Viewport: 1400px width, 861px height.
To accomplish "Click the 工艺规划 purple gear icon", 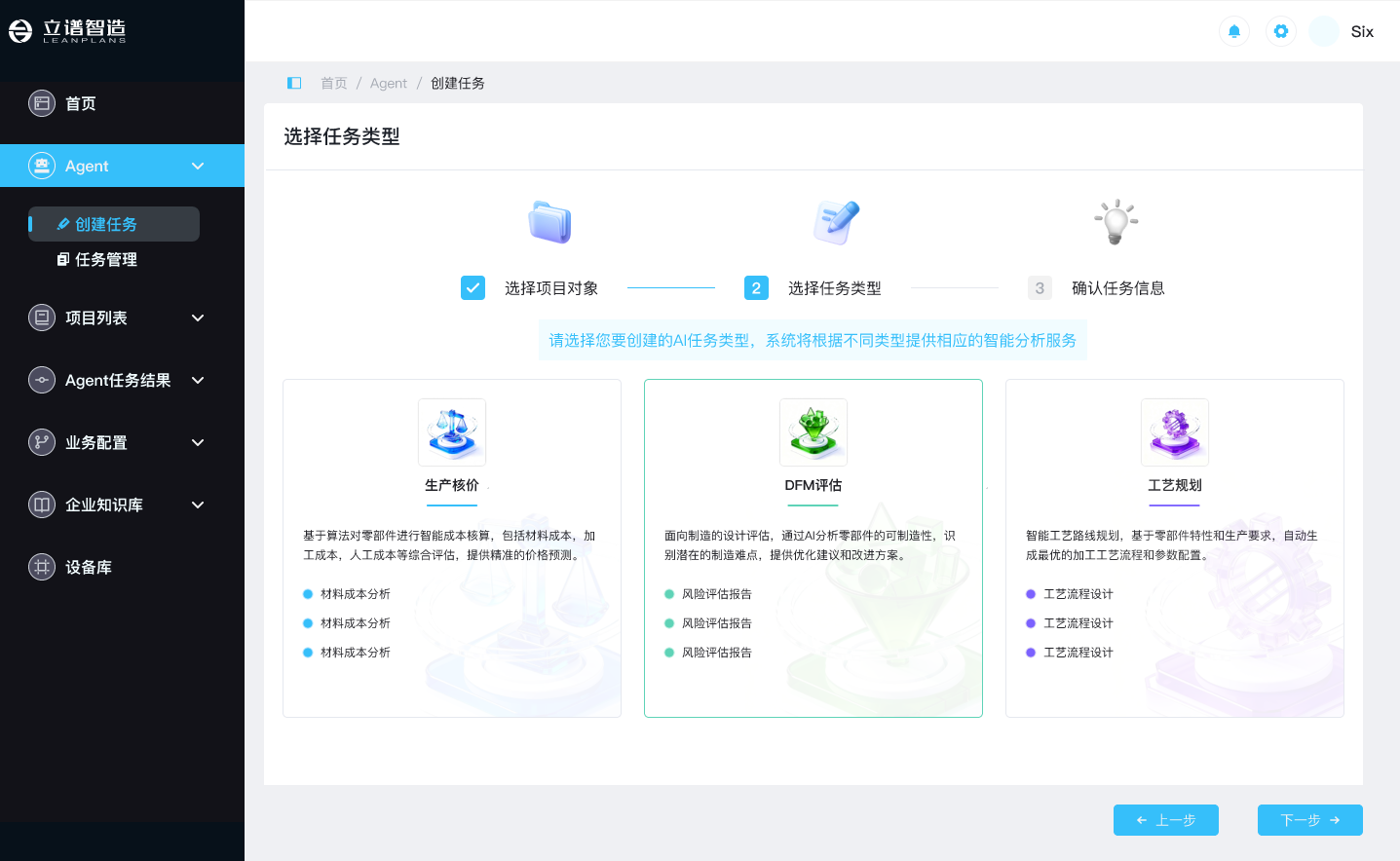I will 1175,431.
